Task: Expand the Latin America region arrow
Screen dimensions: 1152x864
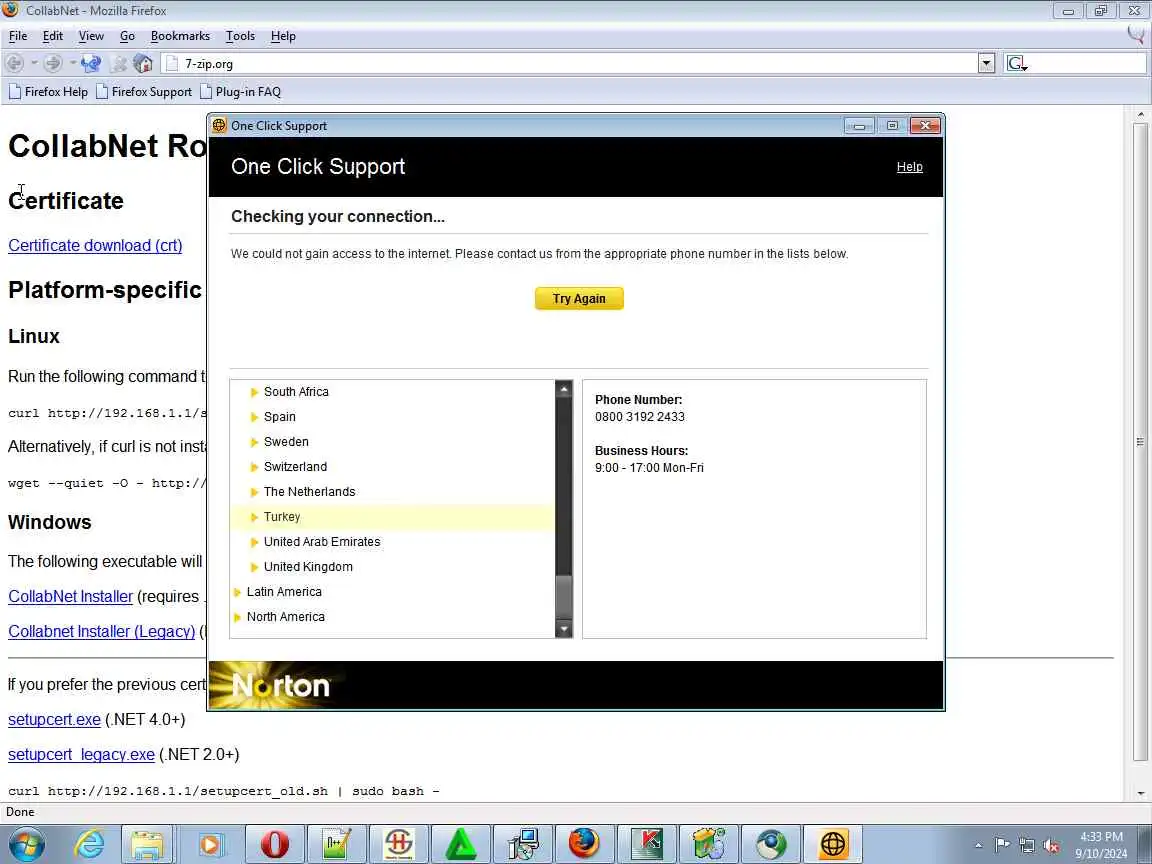Action: coord(237,592)
